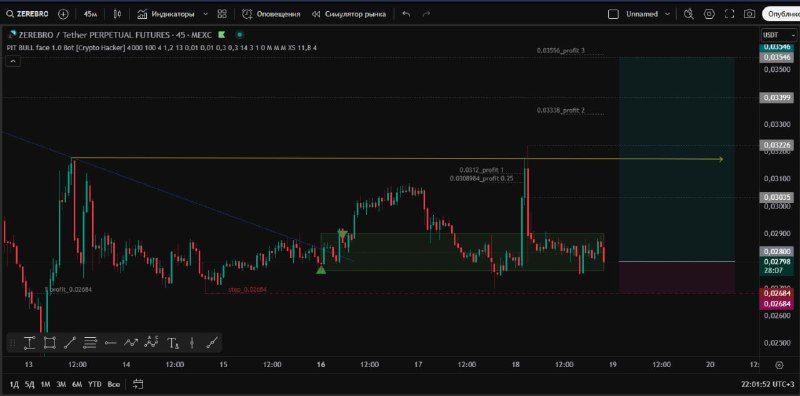Choose the ABCD pattern drawing tool
800x396 pixels.
point(152,342)
